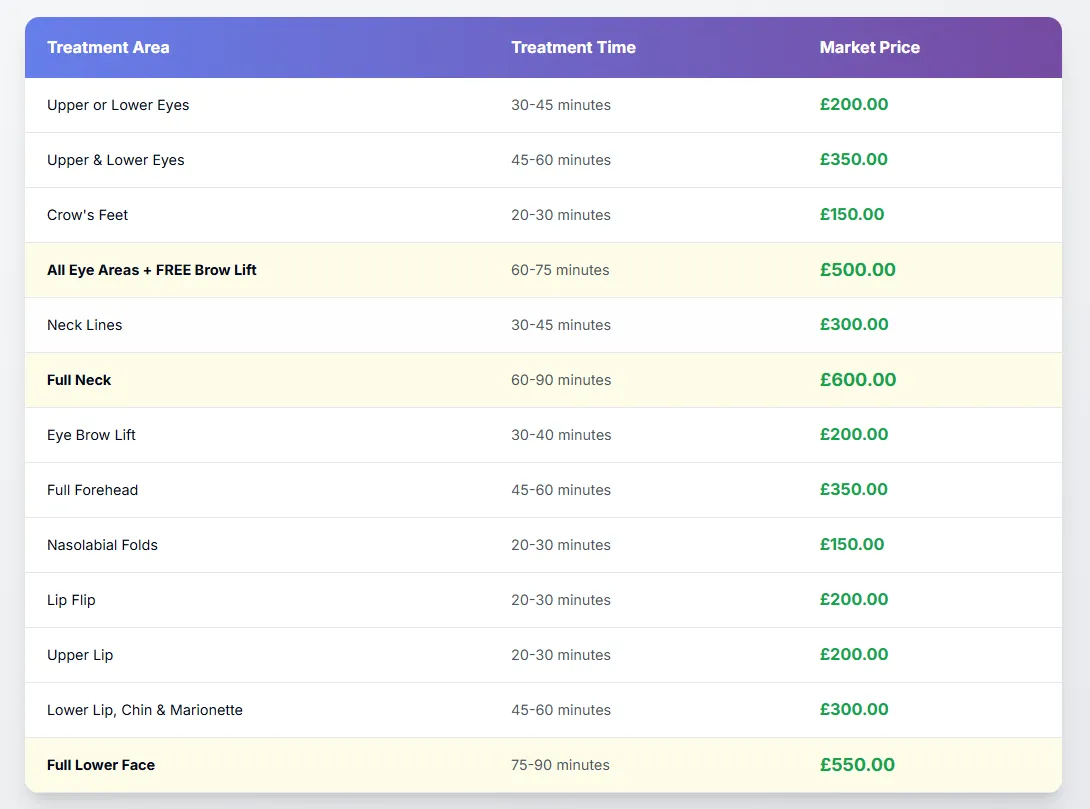1090x809 pixels.
Task: Click the Treatment Area column header
Action: (108, 47)
